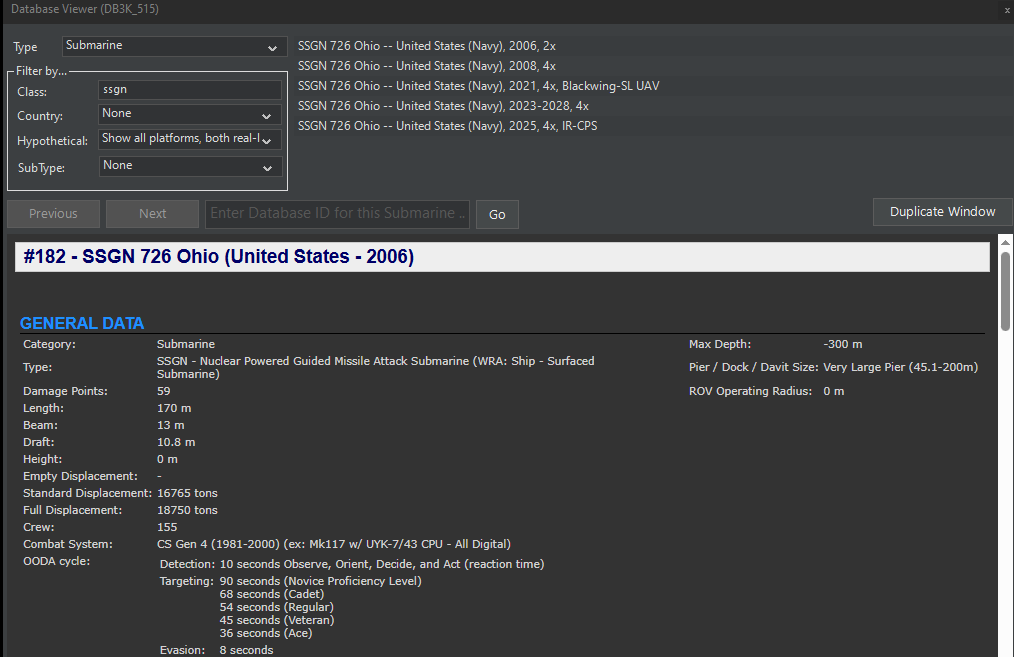Click the Max Depth value -300 m

coord(843,344)
